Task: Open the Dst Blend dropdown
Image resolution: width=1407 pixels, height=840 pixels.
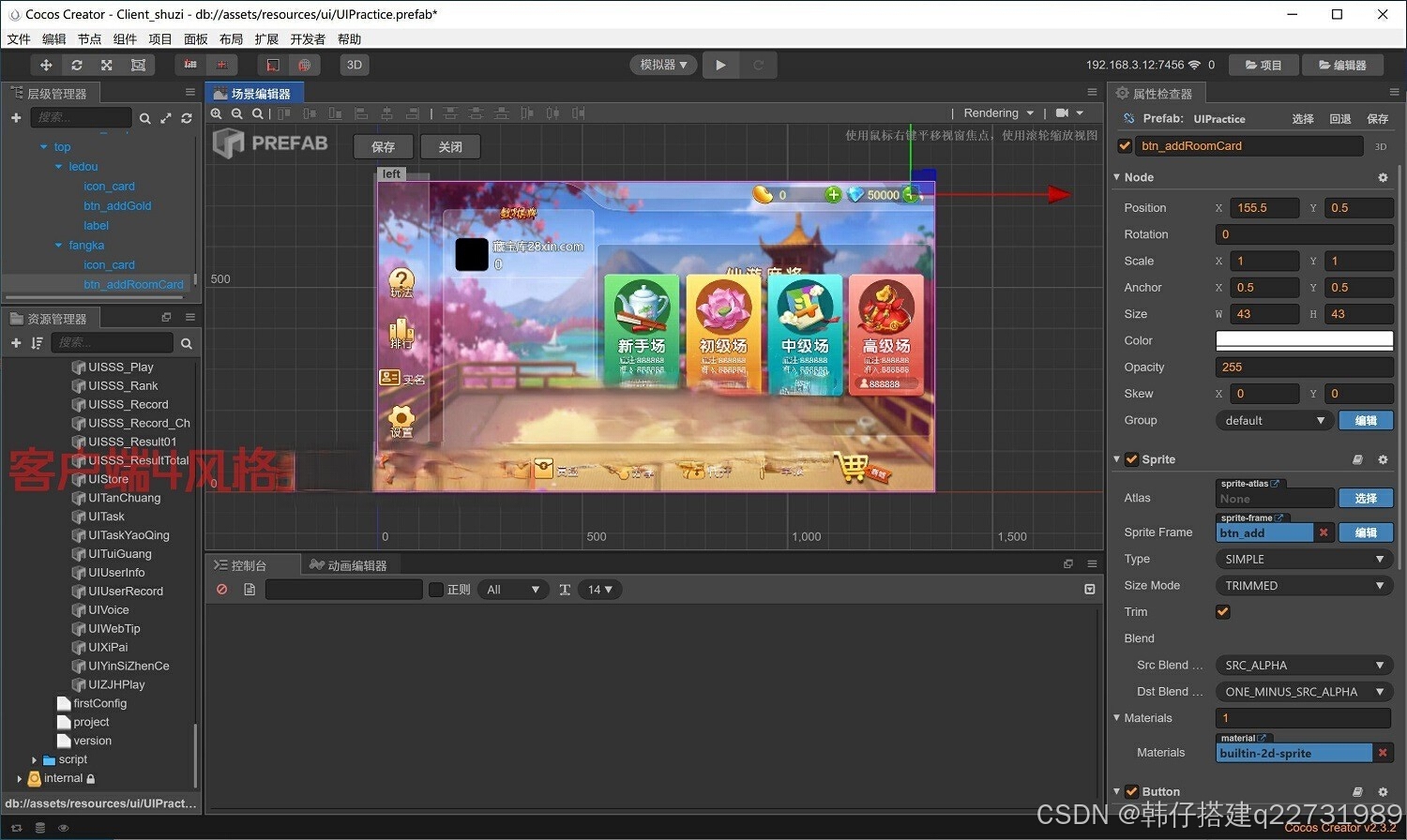Action: point(1304,692)
